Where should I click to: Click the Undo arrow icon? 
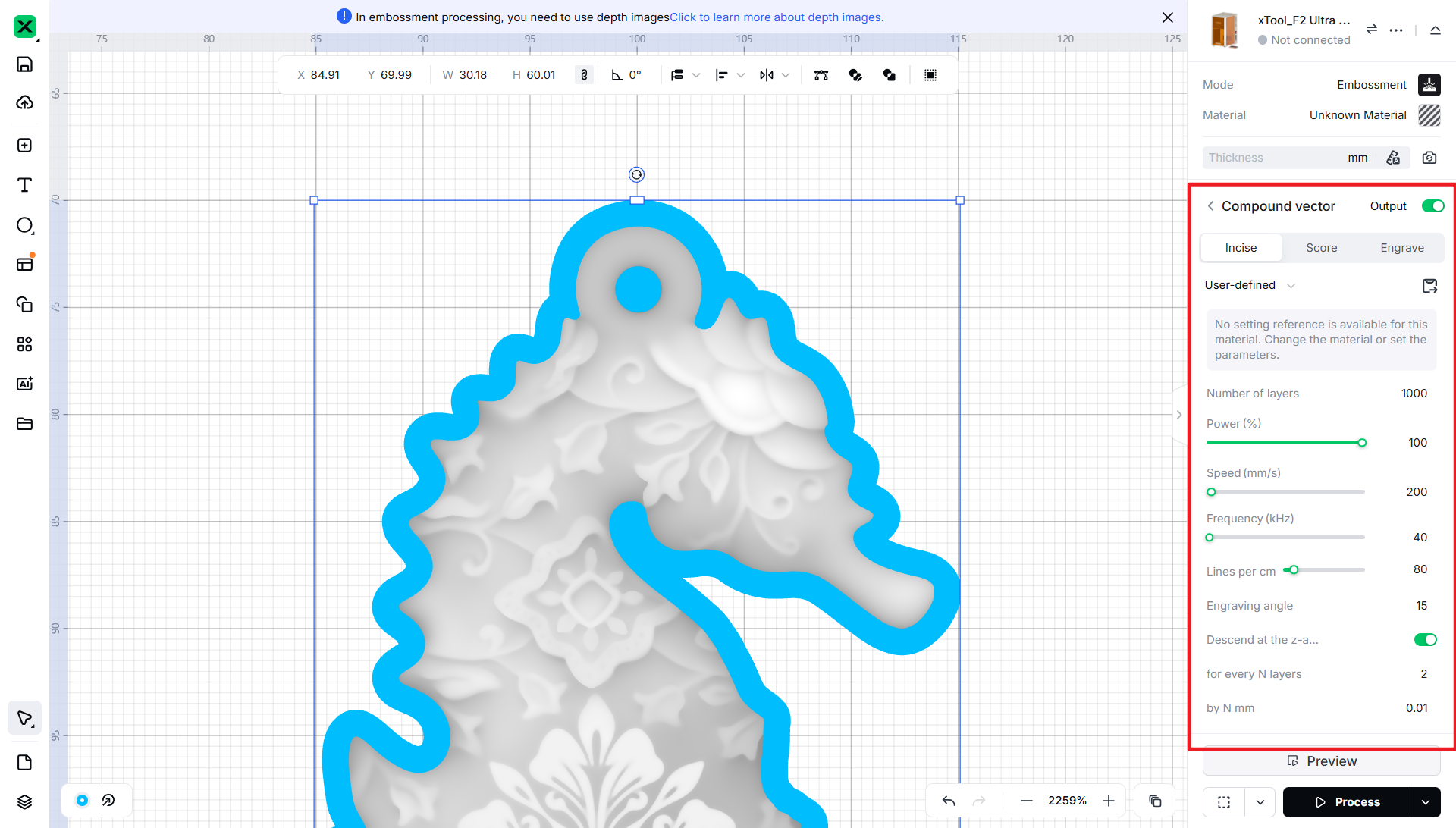949,801
